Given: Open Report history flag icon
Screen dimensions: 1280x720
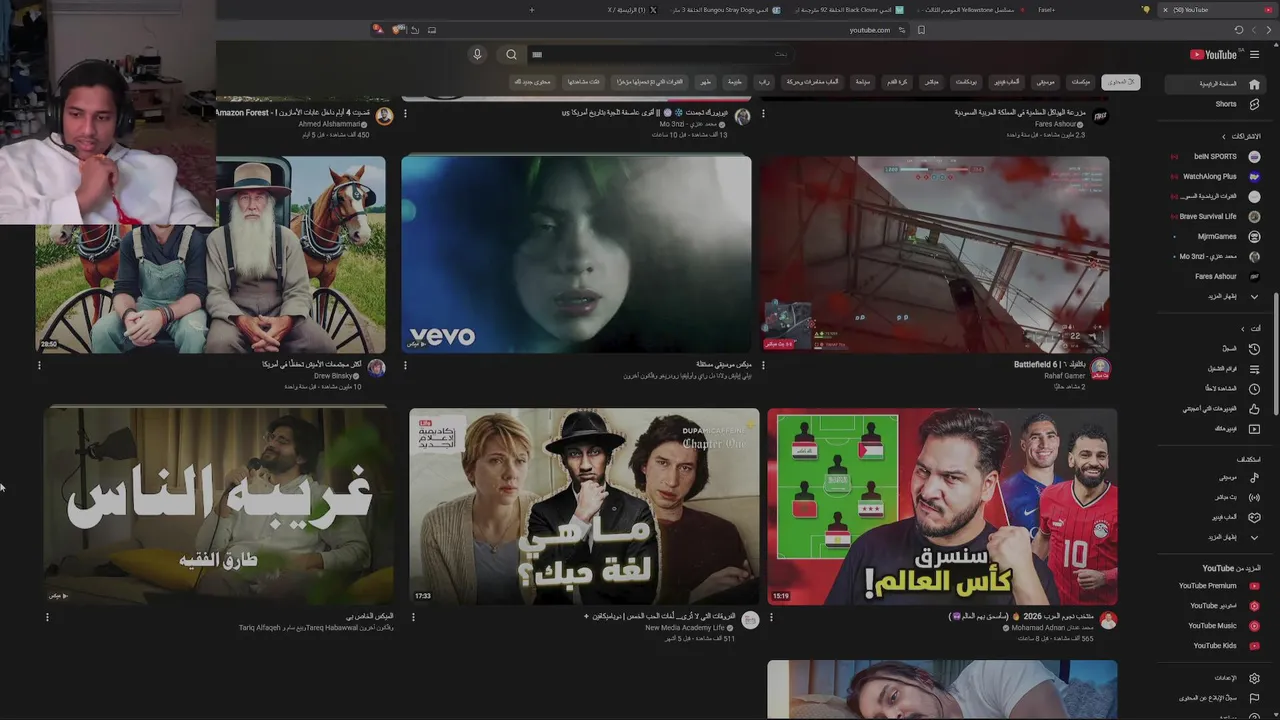Looking at the screenshot, I should click(x=1254, y=698).
